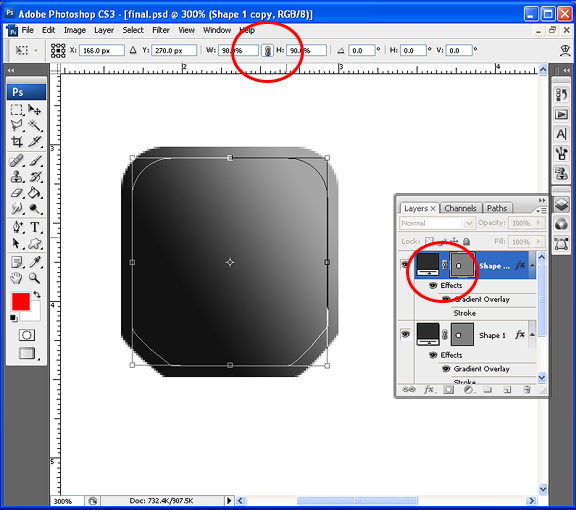Screen dimensions: 576x510
Task: Open the Opacity slider arrow
Action: tap(539, 223)
